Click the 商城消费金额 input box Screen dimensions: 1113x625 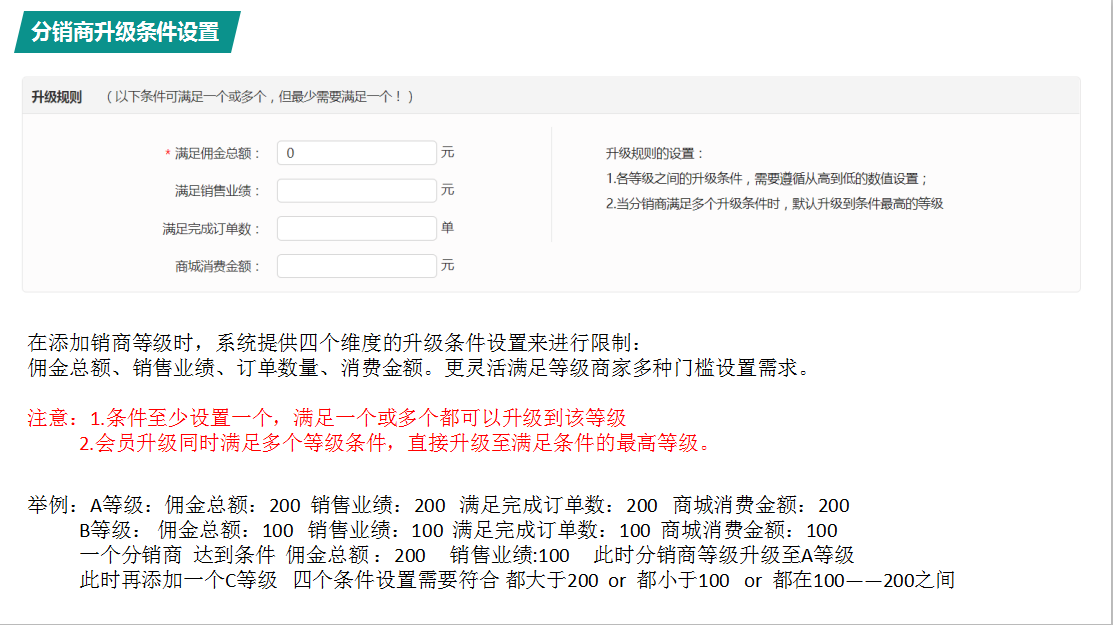[x=356, y=266]
